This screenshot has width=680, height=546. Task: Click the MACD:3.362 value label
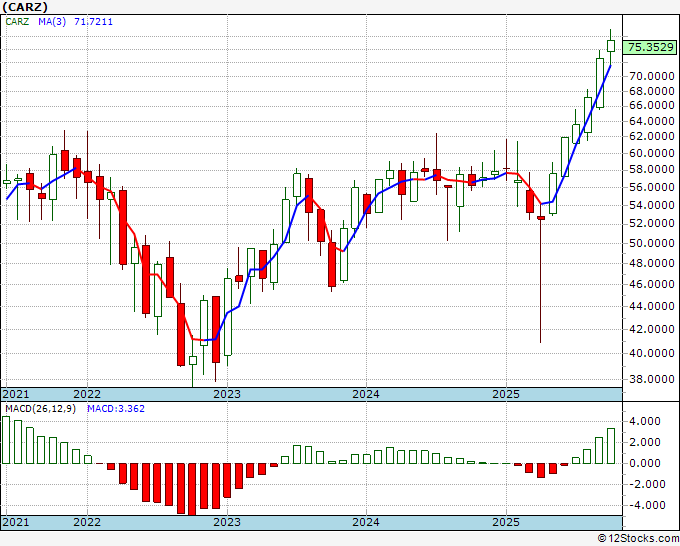pos(116,409)
